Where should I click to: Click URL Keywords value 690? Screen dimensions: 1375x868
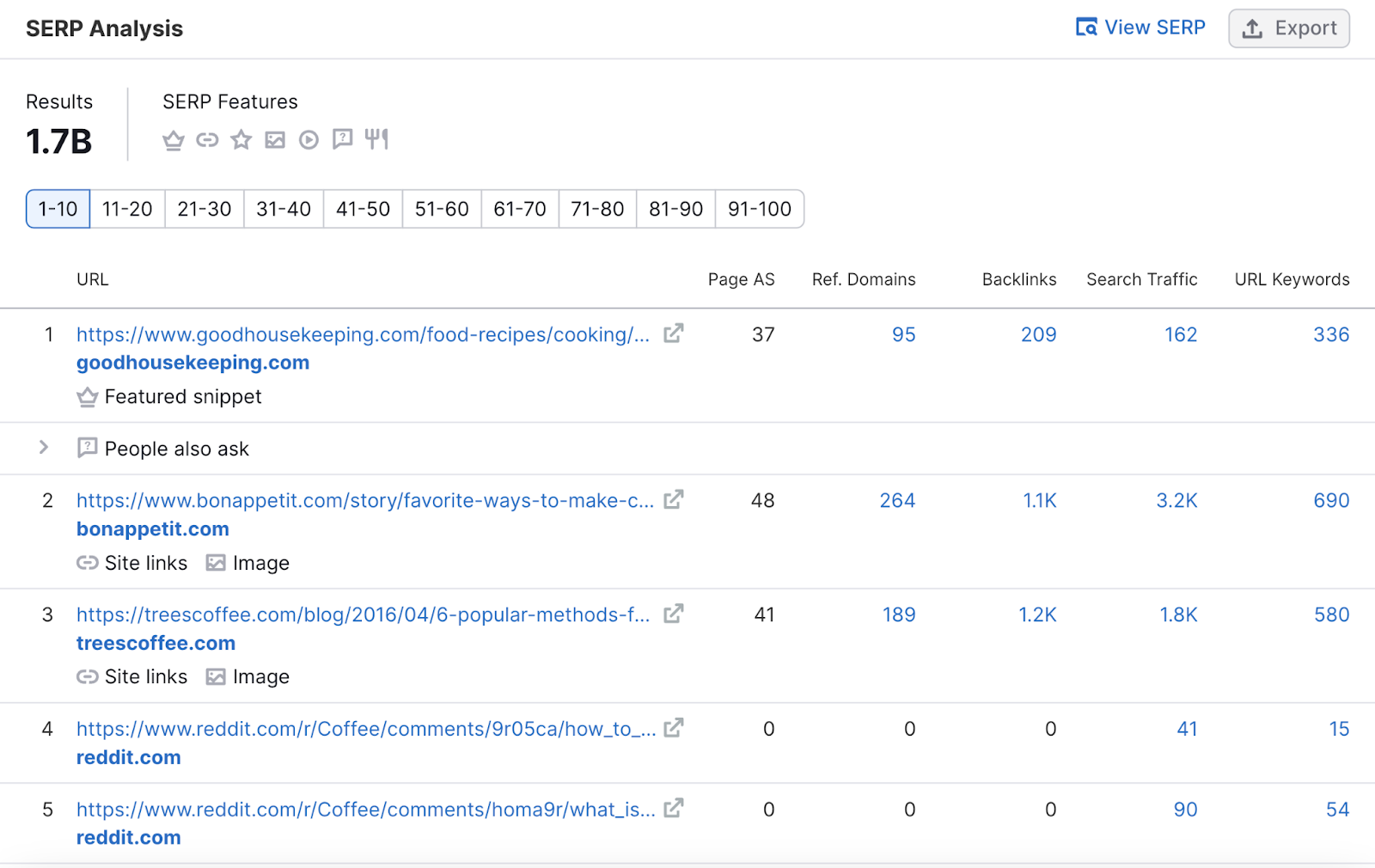point(1331,500)
